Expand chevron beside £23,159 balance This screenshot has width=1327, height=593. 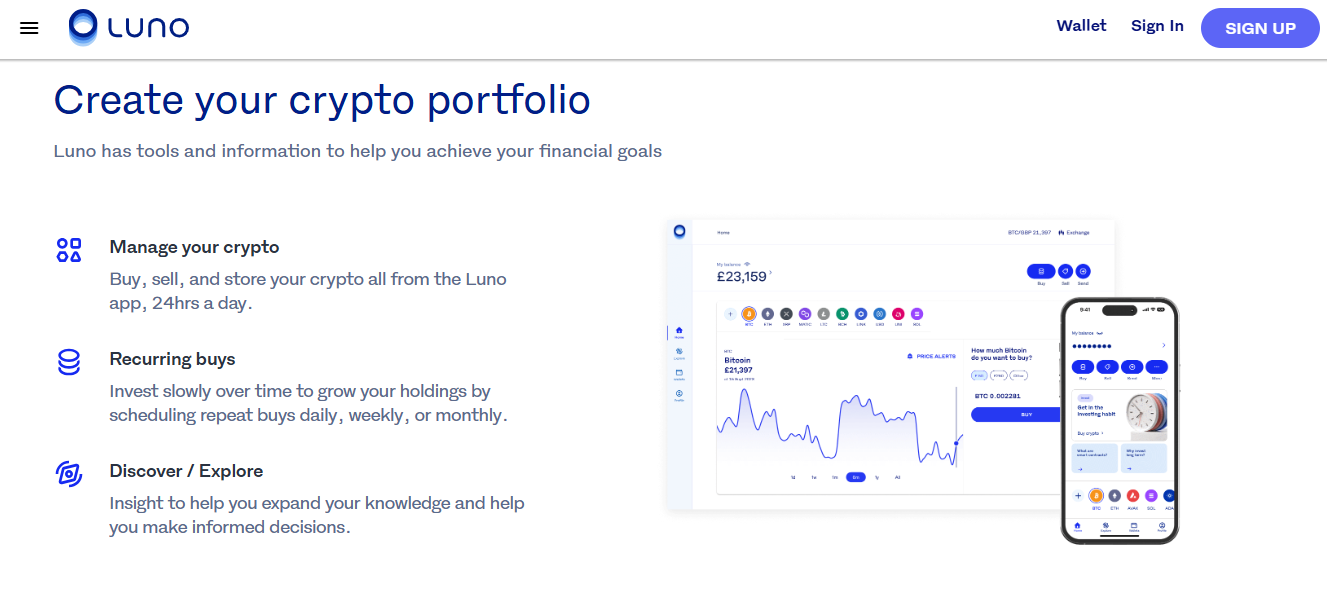771,273
